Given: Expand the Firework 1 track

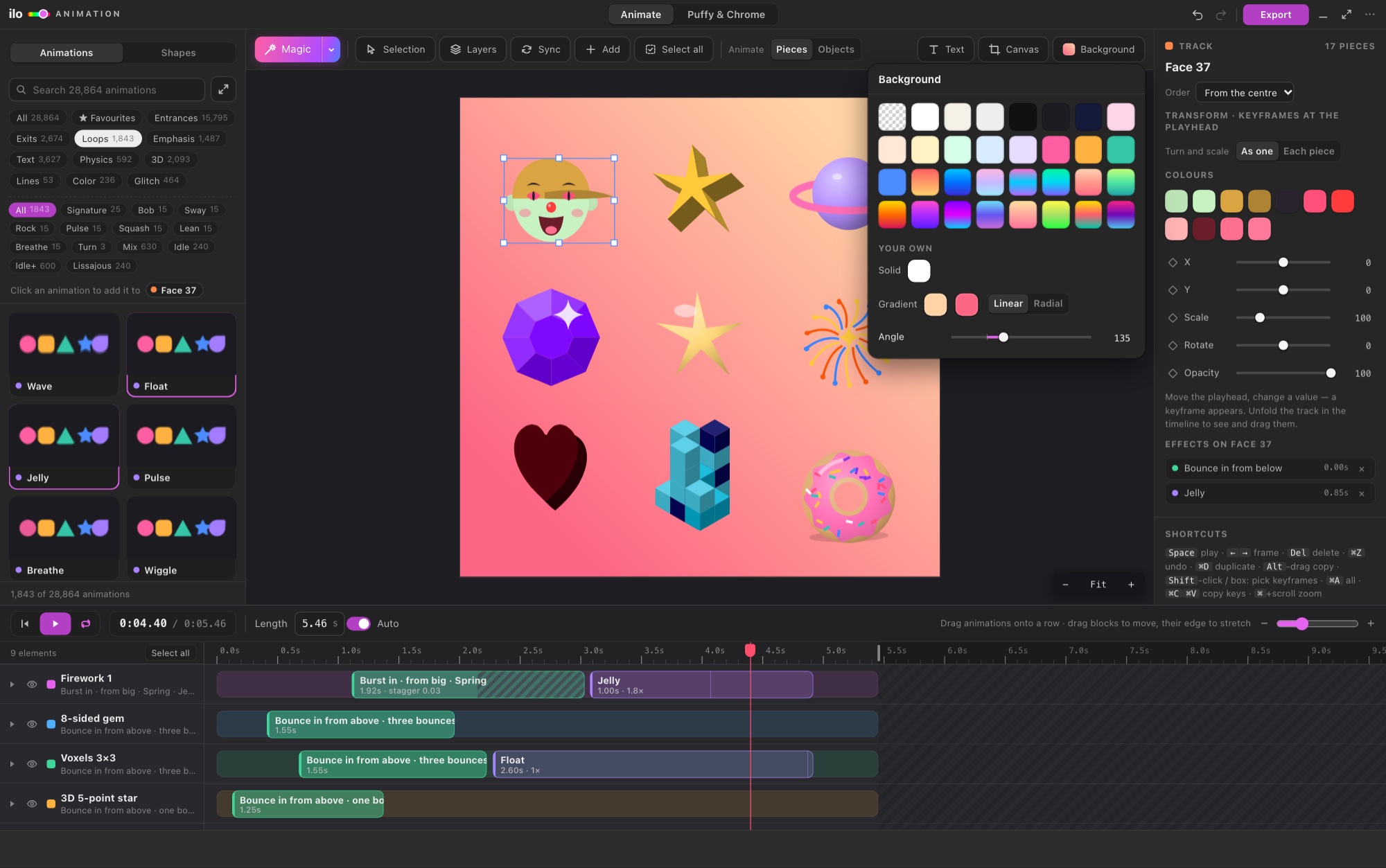Looking at the screenshot, I should pos(12,684).
